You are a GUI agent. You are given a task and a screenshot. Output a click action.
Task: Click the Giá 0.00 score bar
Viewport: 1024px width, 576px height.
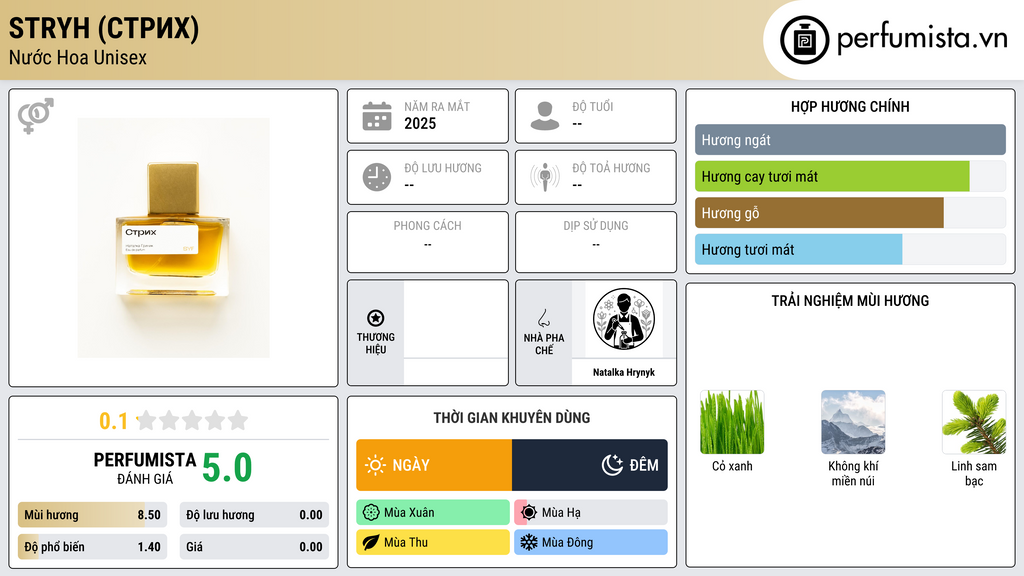tap(254, 547)
